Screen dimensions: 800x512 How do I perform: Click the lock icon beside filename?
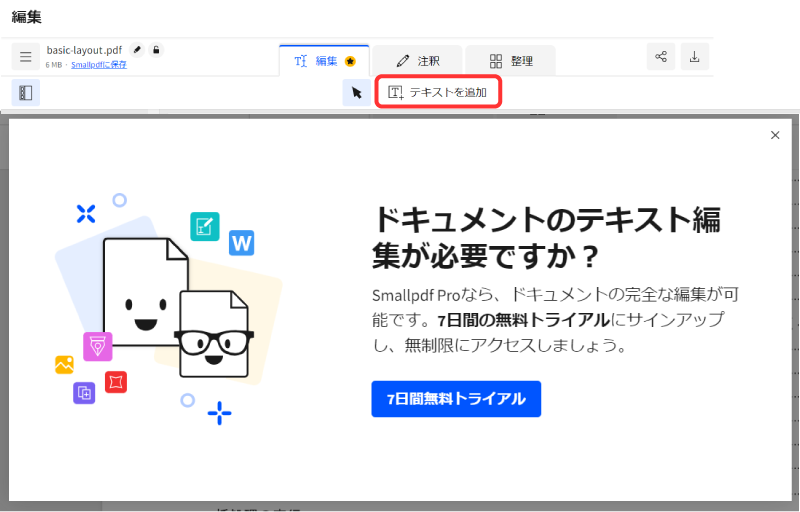[156, 50]
